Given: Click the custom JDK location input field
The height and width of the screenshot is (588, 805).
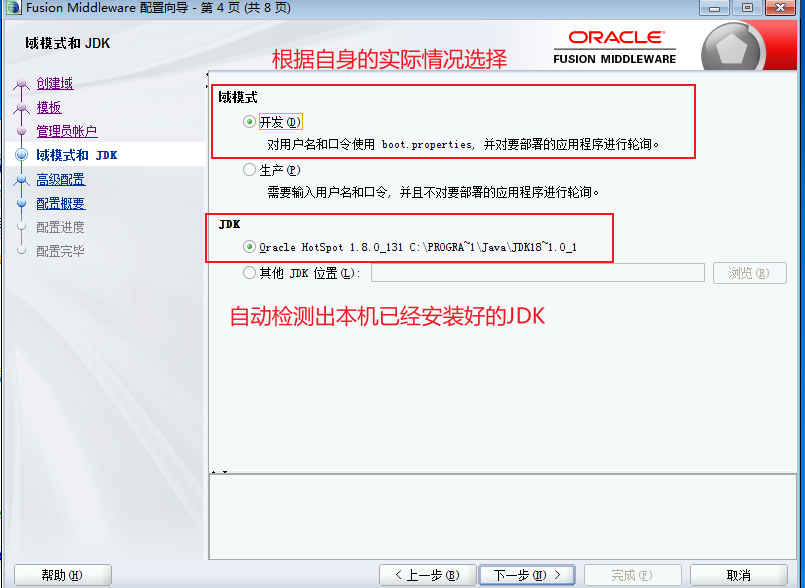Looking at the screenshot, I should 537,272.
